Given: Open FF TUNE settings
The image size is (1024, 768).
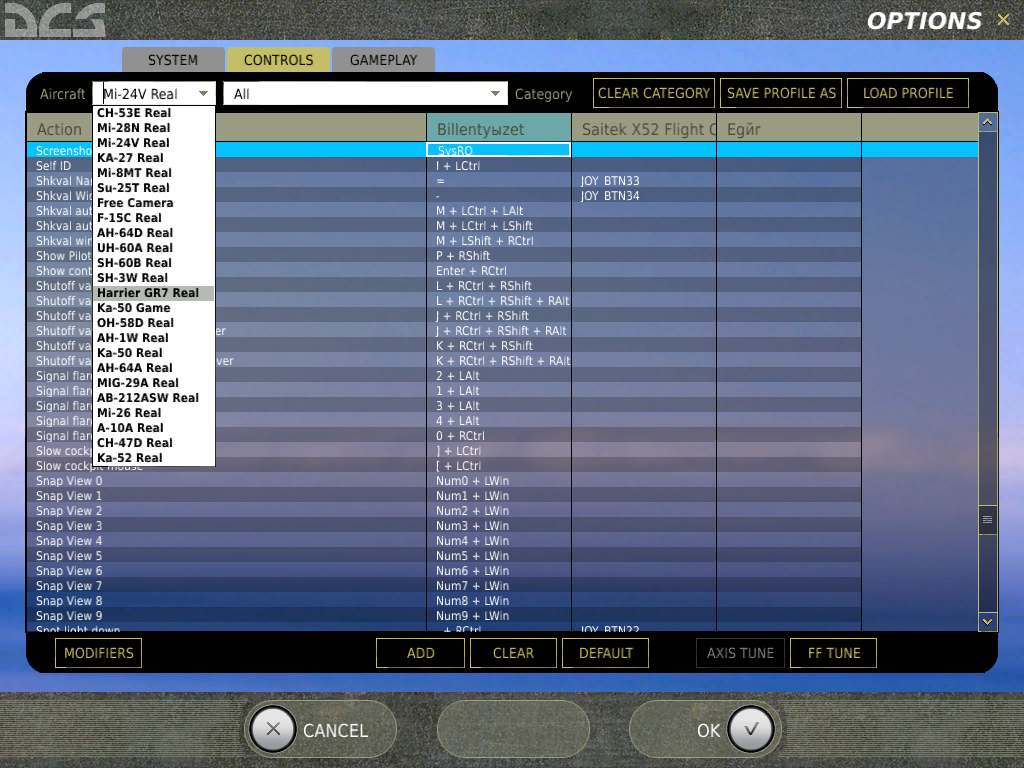Looking at the screenshot, I should (x=833, y=652).
